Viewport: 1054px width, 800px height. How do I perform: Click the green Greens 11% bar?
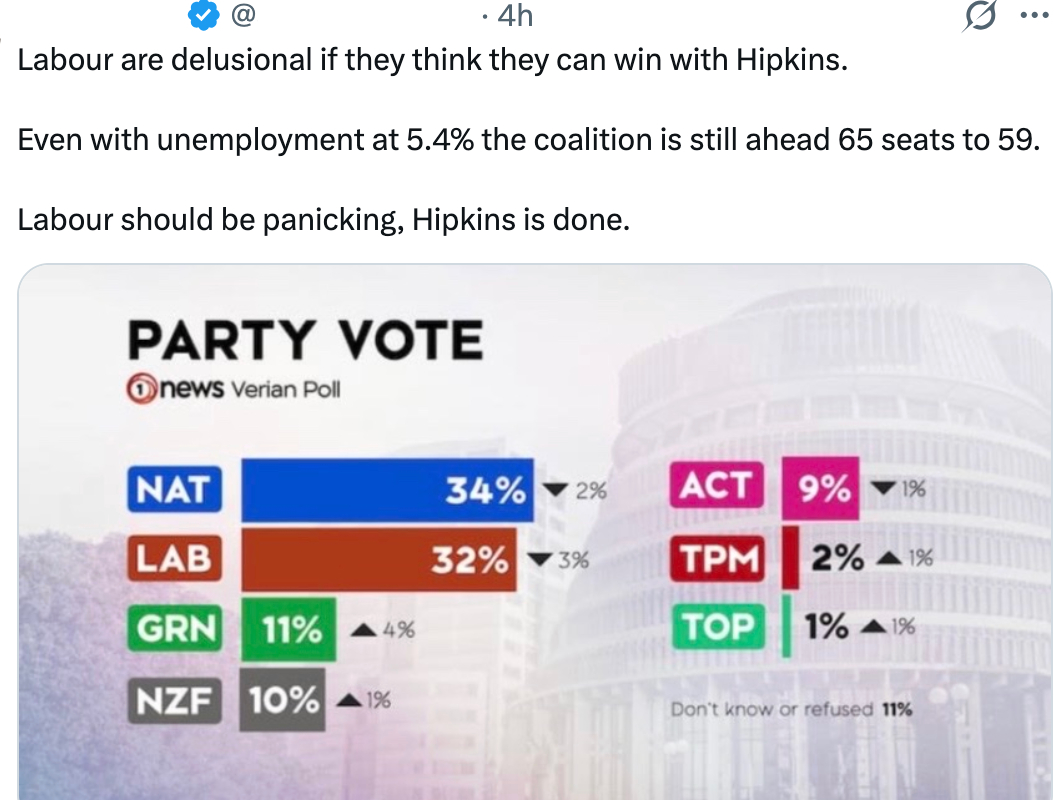click(289, 629)
